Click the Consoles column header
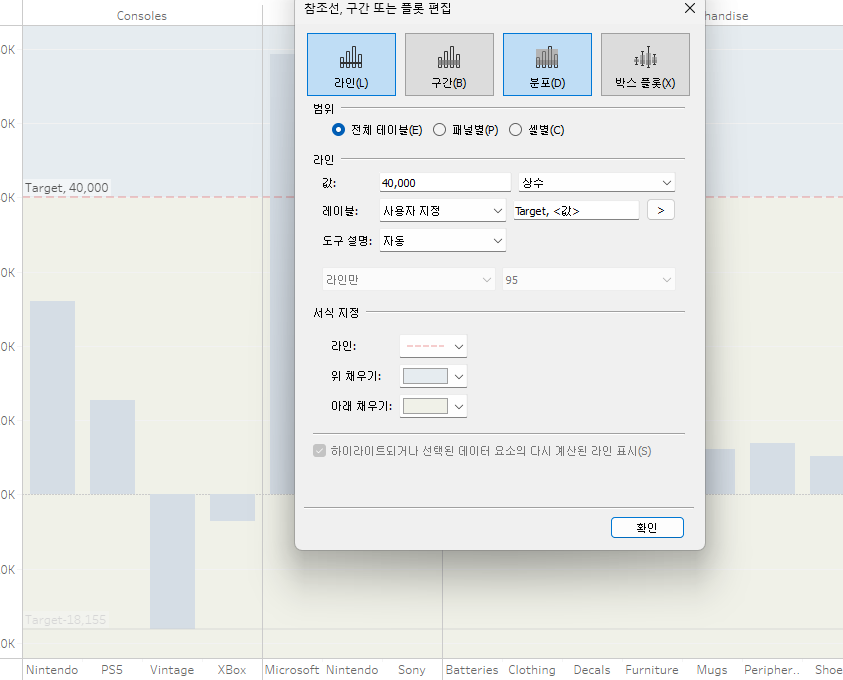The height and width of the screenshot is (680, 843). (x=142, y=16)
